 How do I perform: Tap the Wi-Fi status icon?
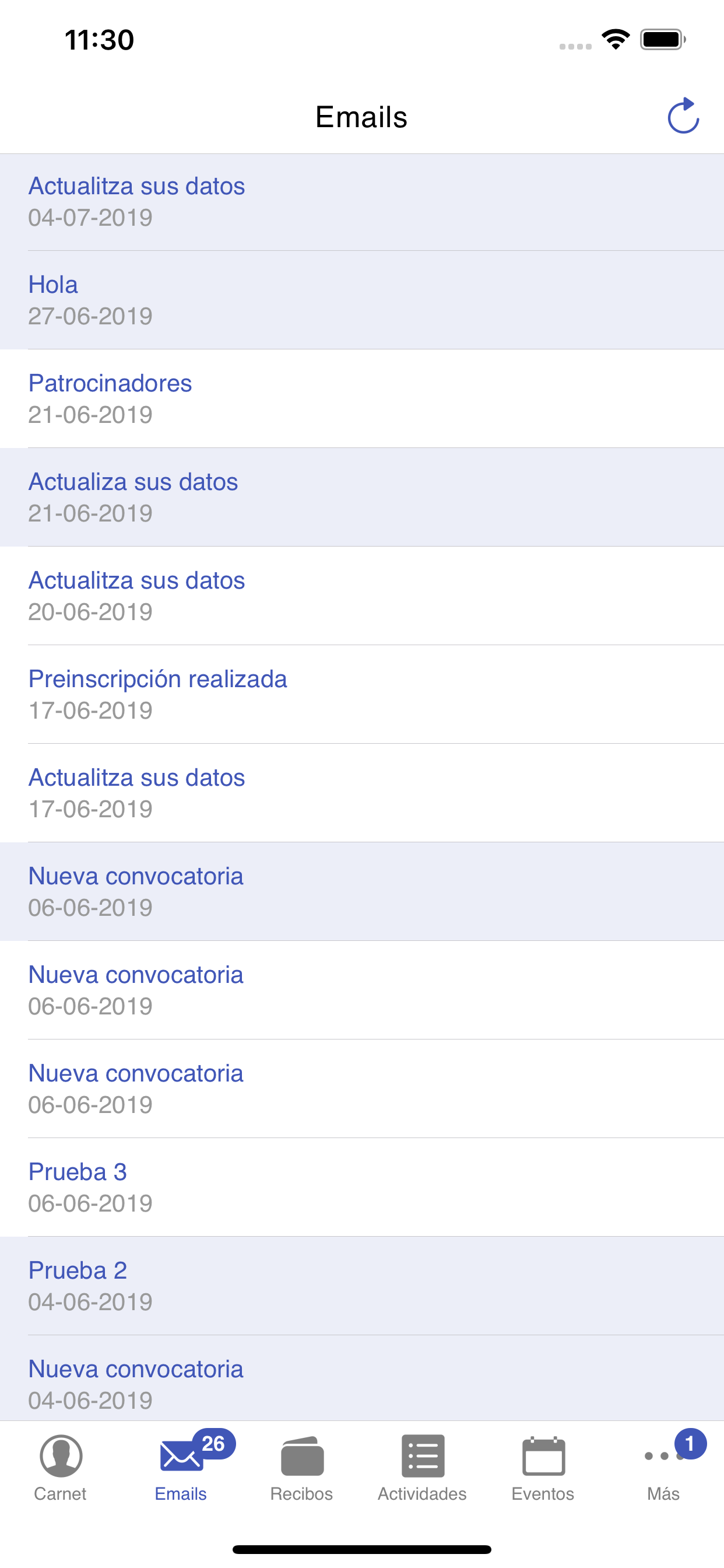pyautogui.click(x=615, y=40)
